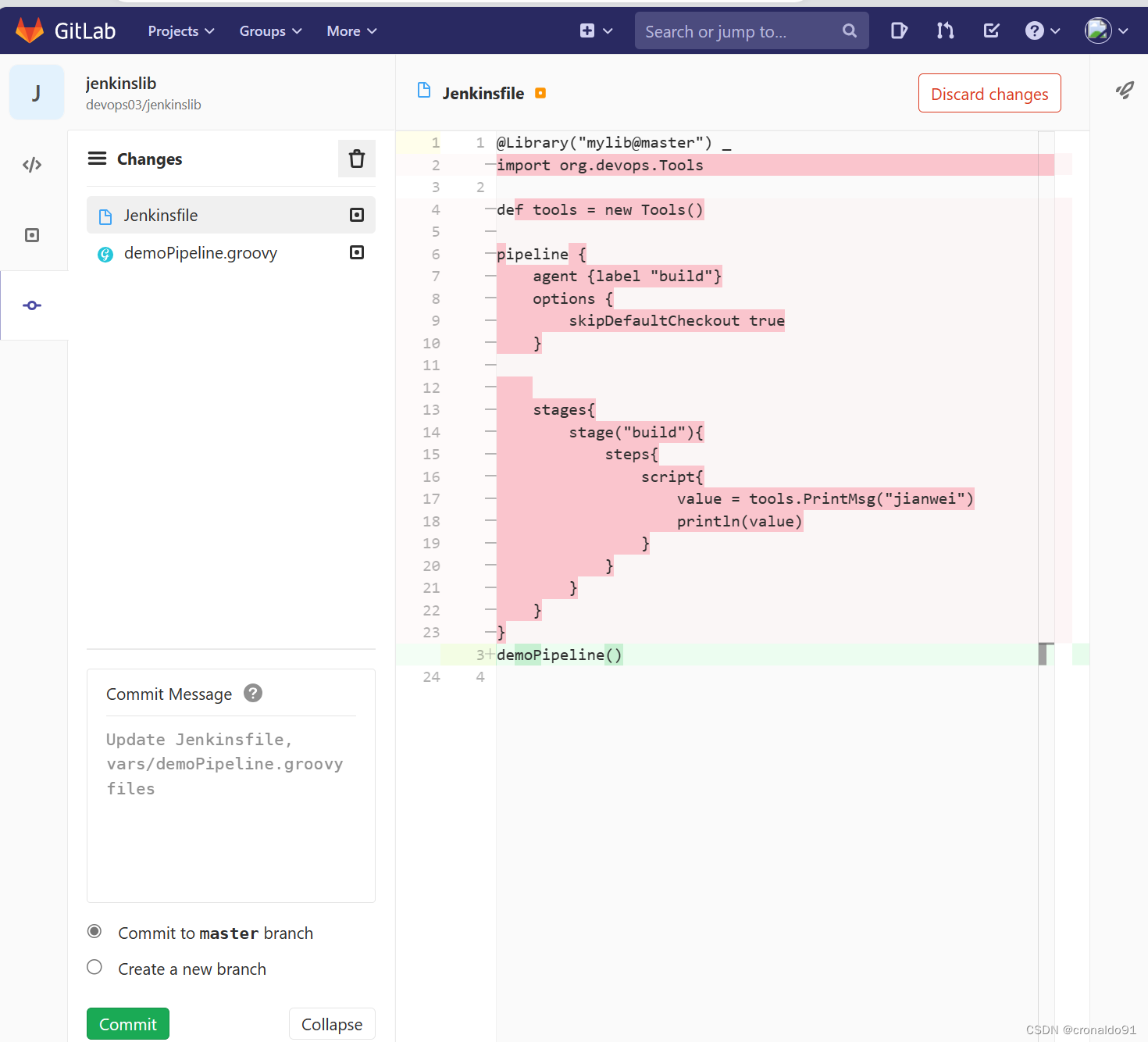Expand the Projects dropdown menu

(180, 31)
